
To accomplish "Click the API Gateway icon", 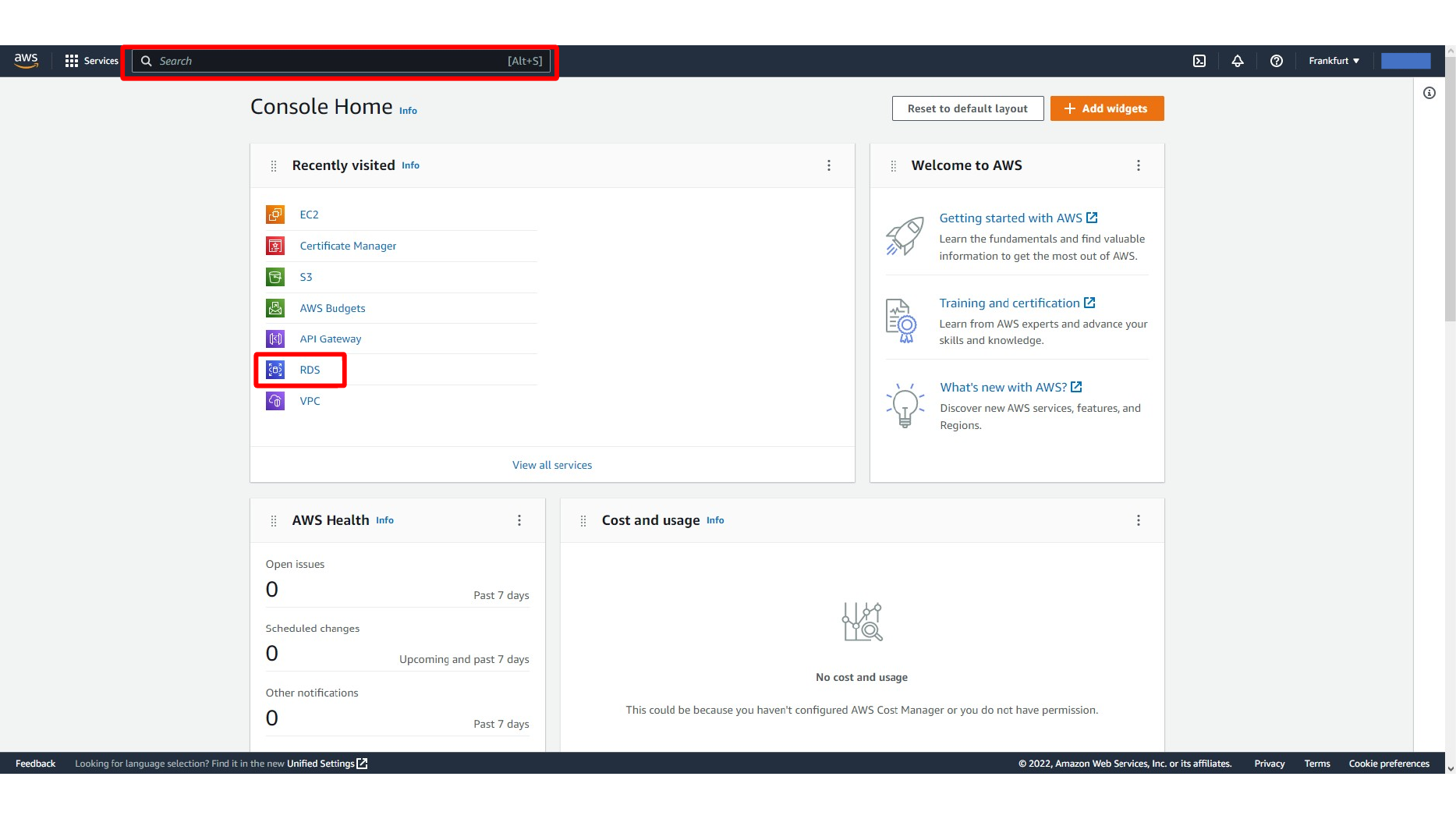I will (x=275, y=339).
